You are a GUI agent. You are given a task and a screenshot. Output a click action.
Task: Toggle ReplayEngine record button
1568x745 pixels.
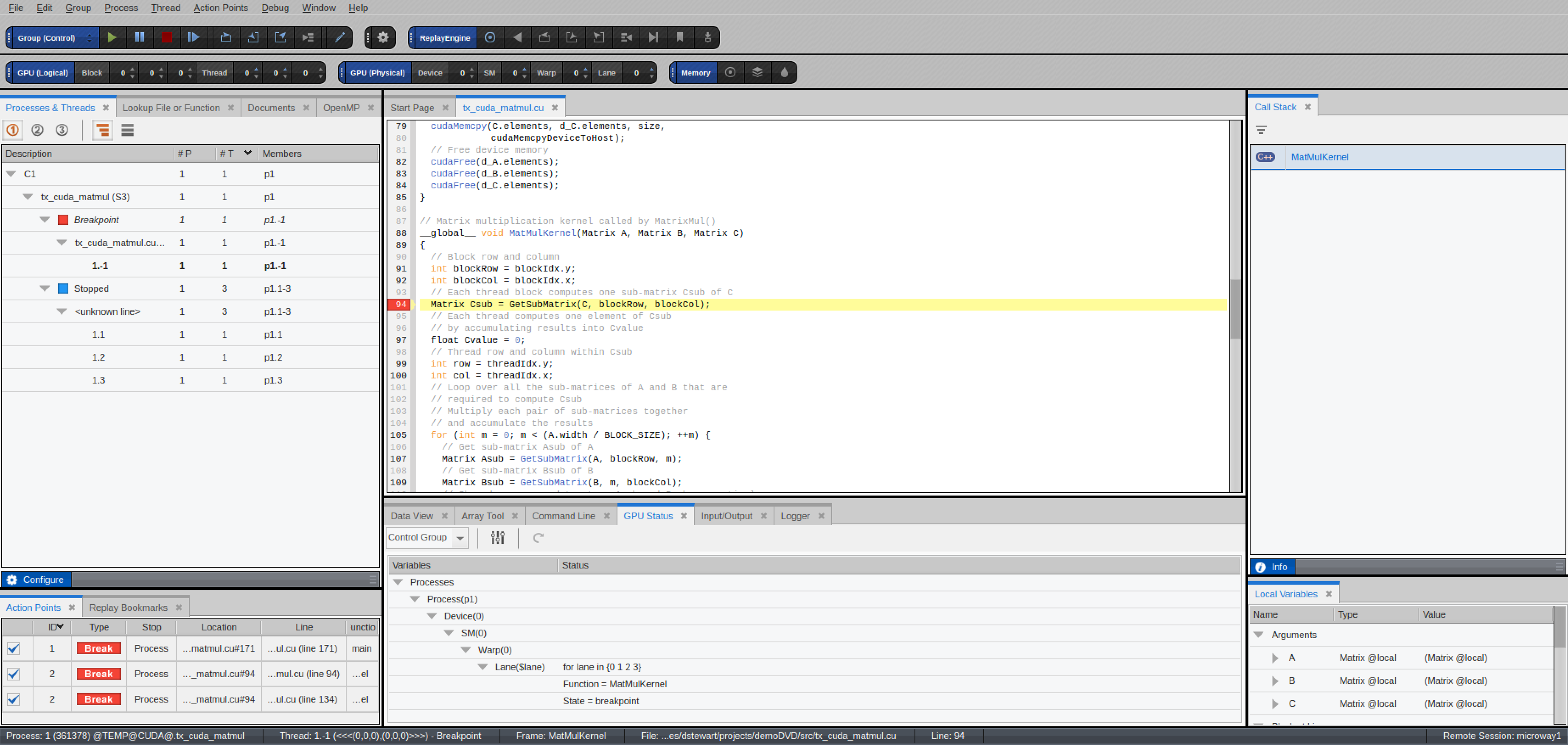[x=490, y=38]
